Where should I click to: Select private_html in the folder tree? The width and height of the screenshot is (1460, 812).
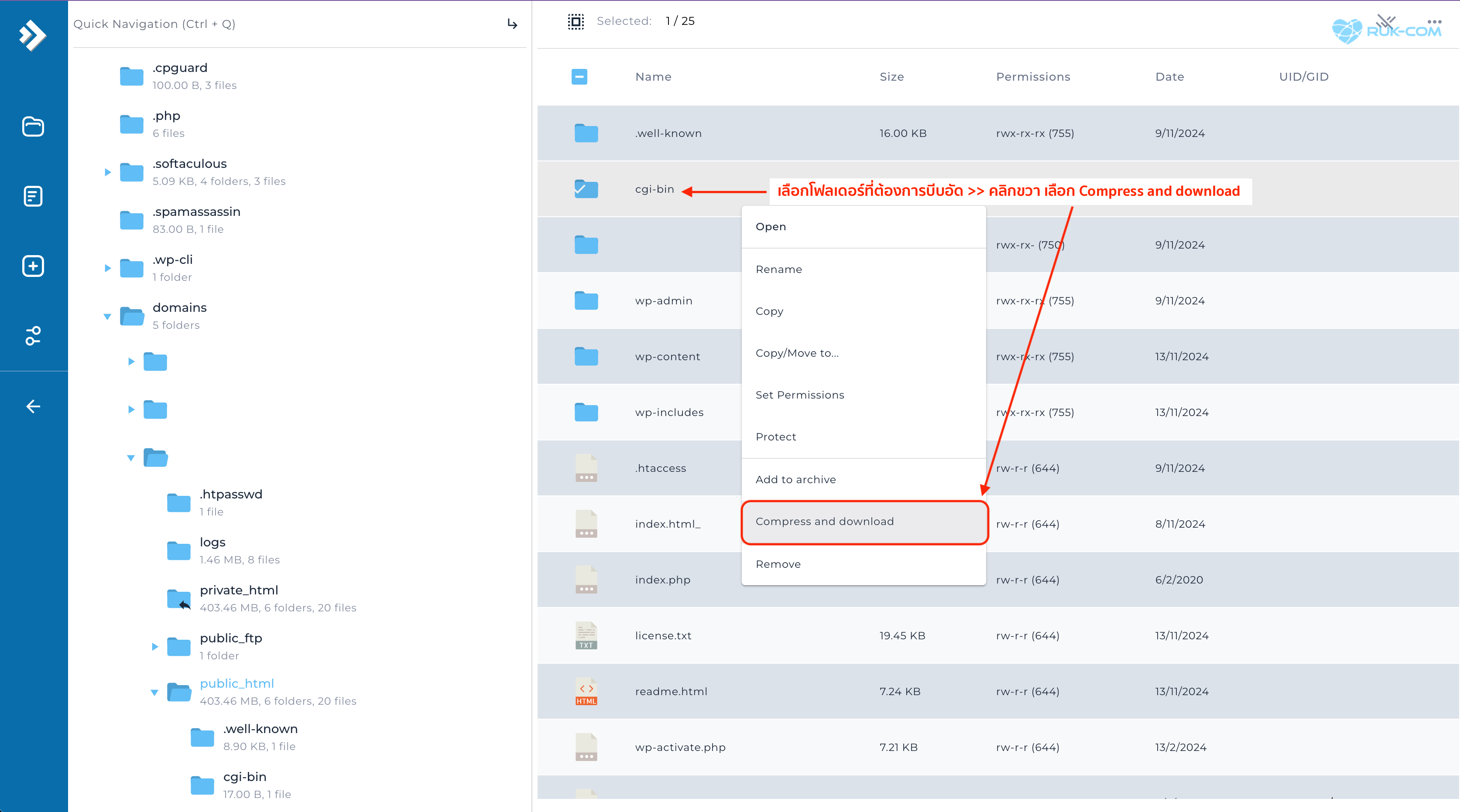[x=239, y=590]
